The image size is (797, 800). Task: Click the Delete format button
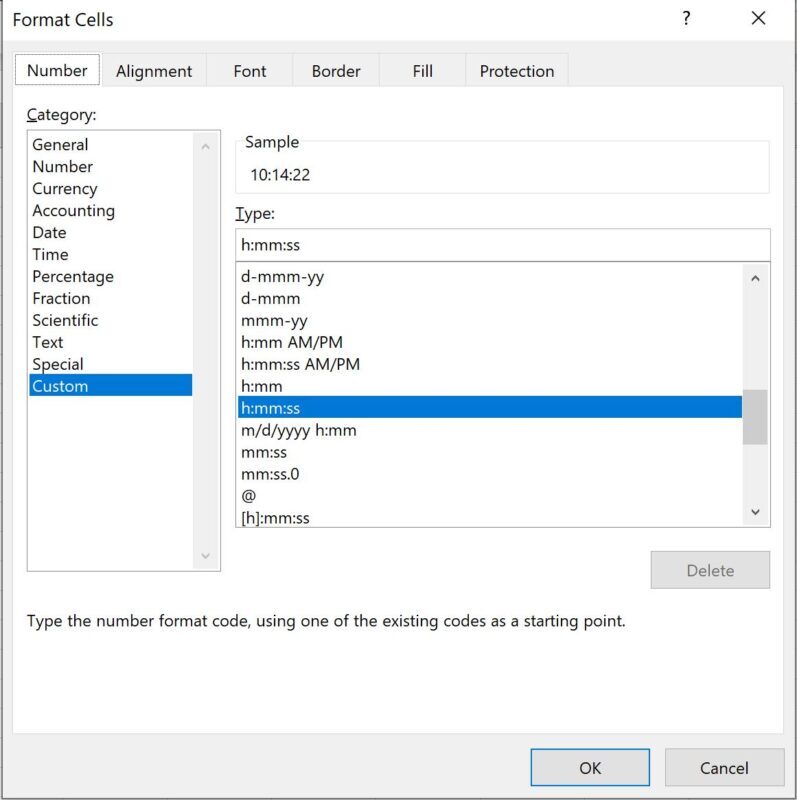click(x=710, y=570)
